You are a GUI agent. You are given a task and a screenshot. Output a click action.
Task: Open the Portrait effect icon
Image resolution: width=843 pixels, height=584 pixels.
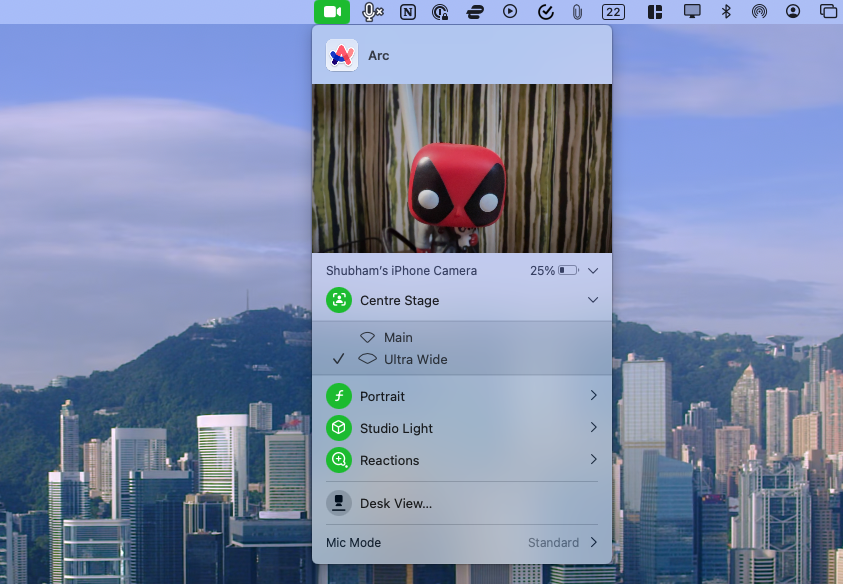click(339, 396)
